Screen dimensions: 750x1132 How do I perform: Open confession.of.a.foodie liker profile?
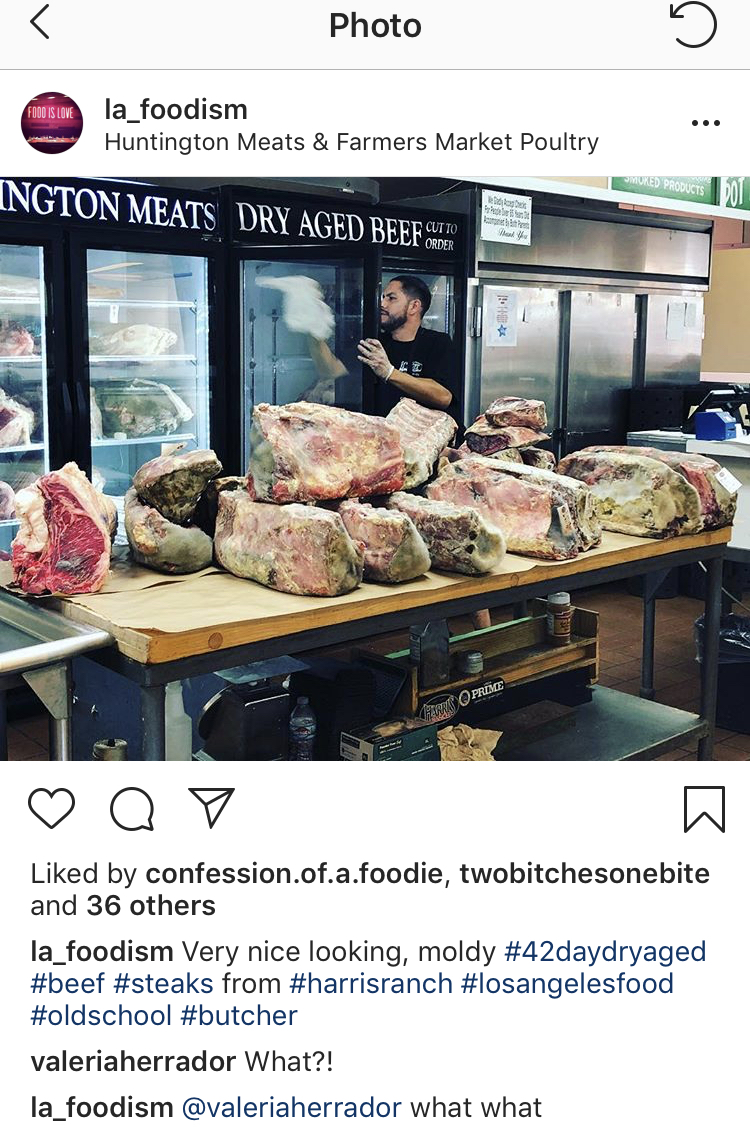pyautogui.click(x=294, y=874)
